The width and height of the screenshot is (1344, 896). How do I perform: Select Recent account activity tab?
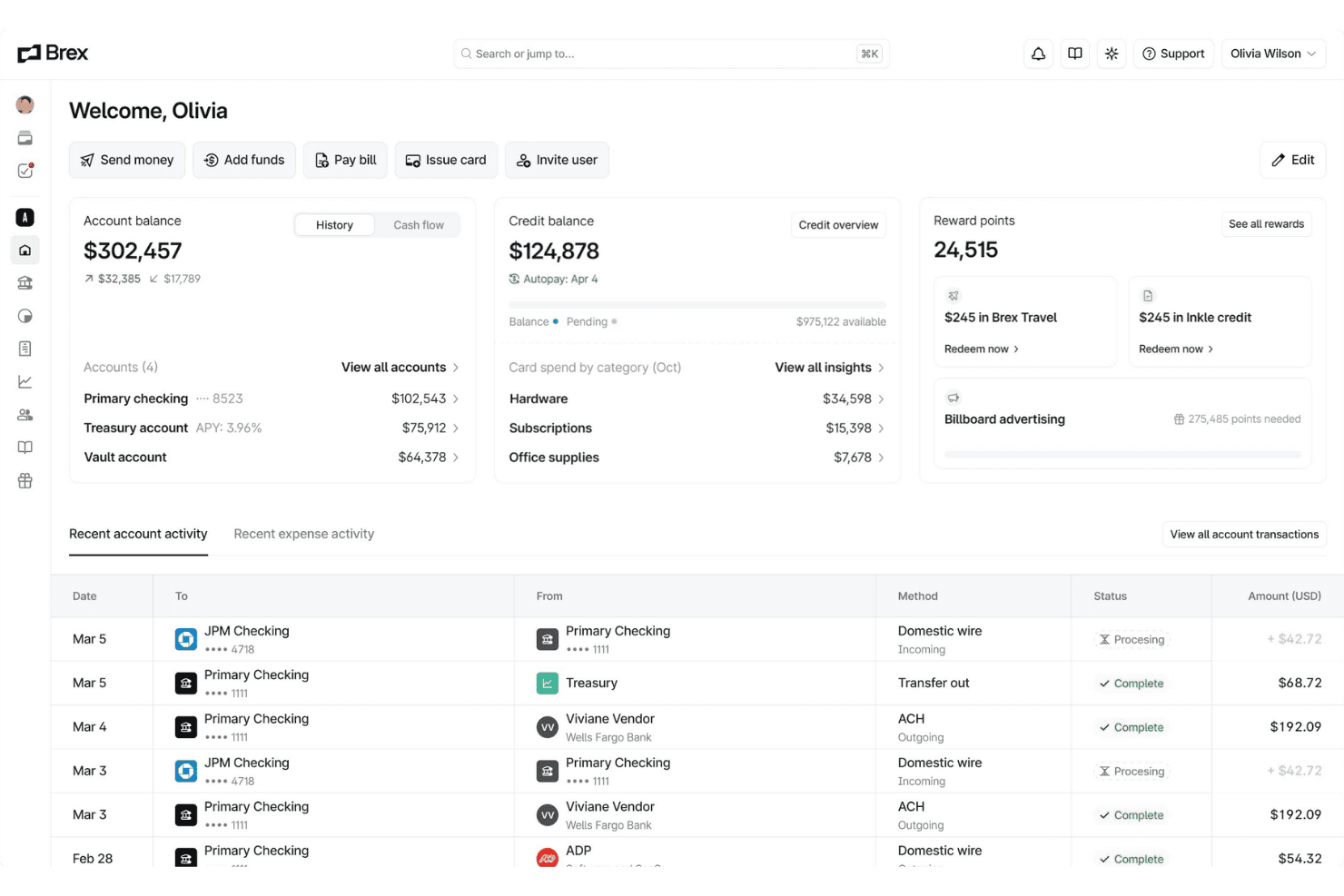138,534
